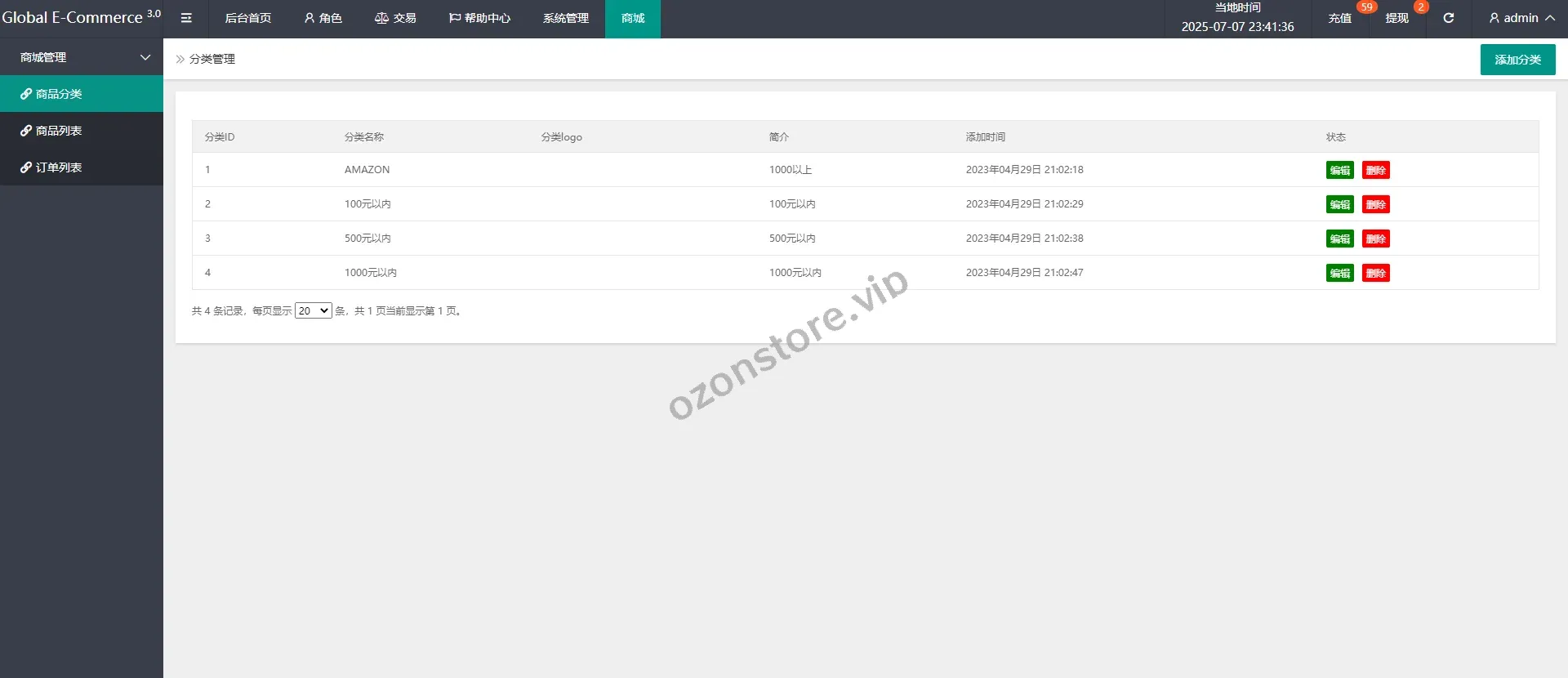1568x678 pixels.
Task: Go to 后台首页 tab
Action: click(x=247, y=18)
